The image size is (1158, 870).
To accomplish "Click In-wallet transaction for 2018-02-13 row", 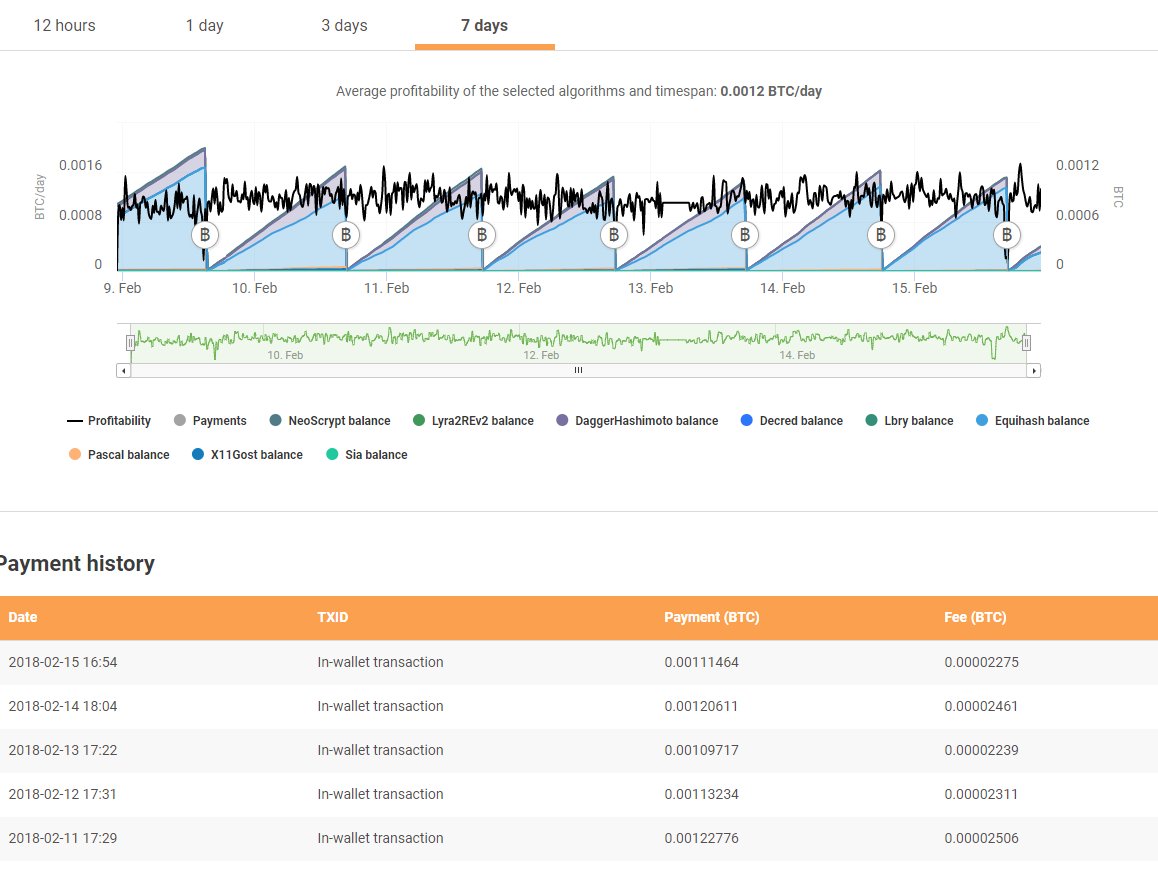I will pos(380,750).
